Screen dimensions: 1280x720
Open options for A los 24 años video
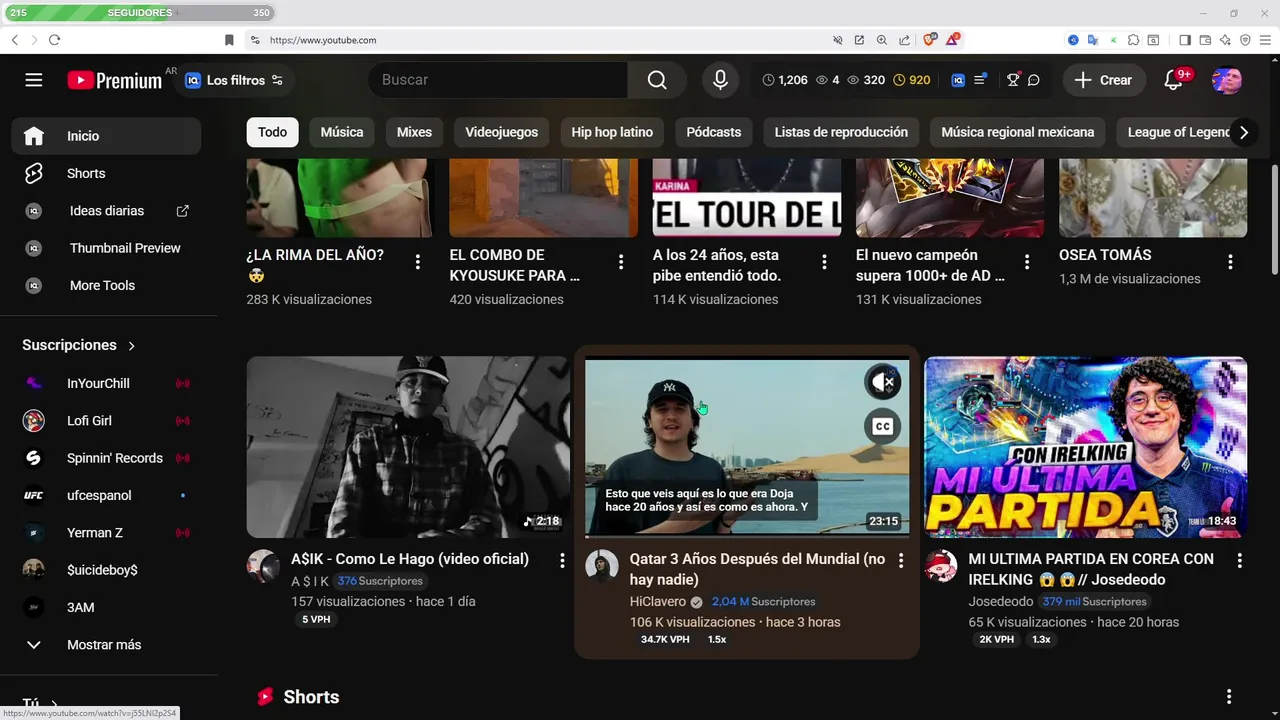tap(824, 262)
